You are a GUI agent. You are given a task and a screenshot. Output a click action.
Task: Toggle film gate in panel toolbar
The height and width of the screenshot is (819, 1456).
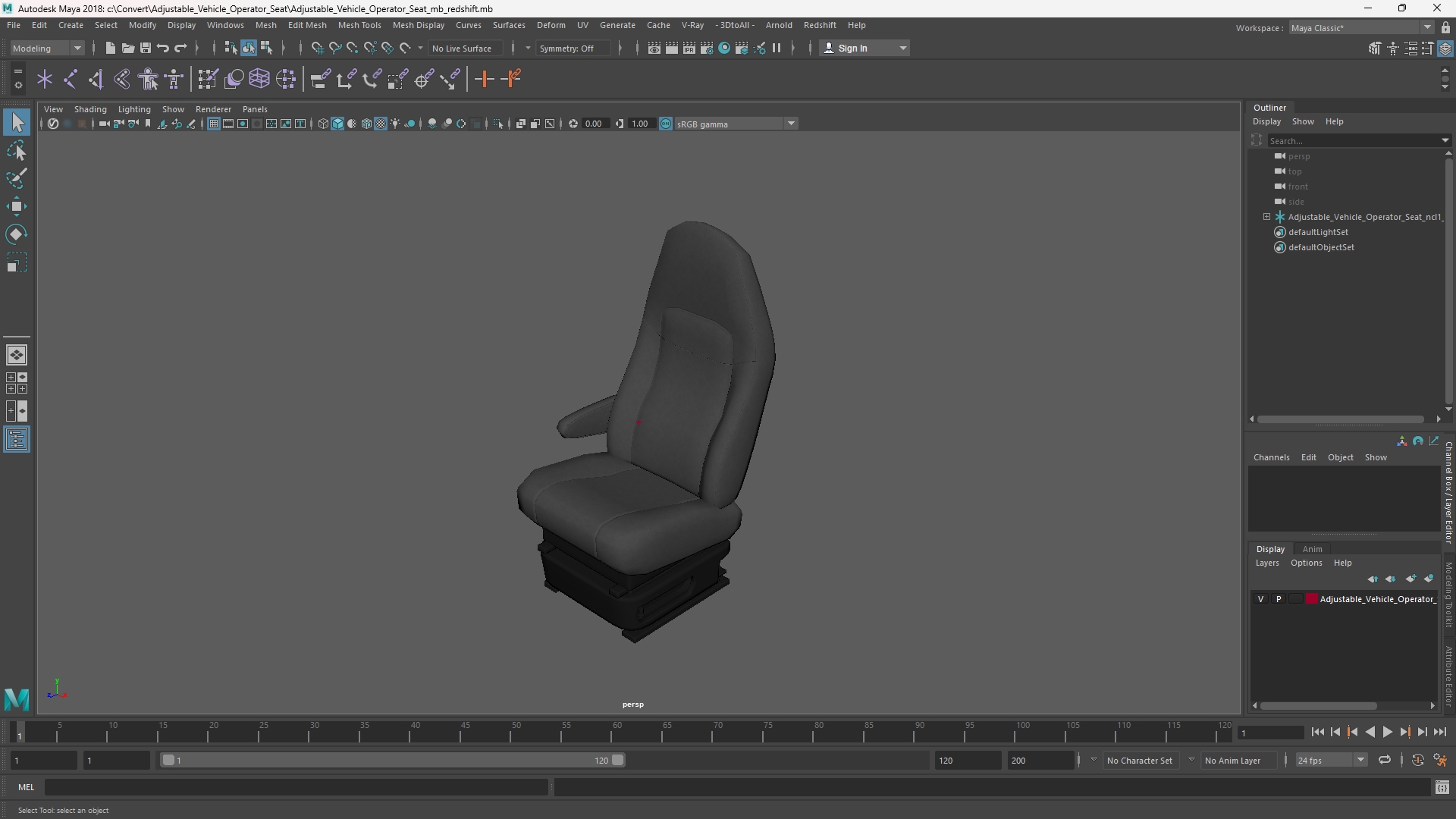coord(228,124)
